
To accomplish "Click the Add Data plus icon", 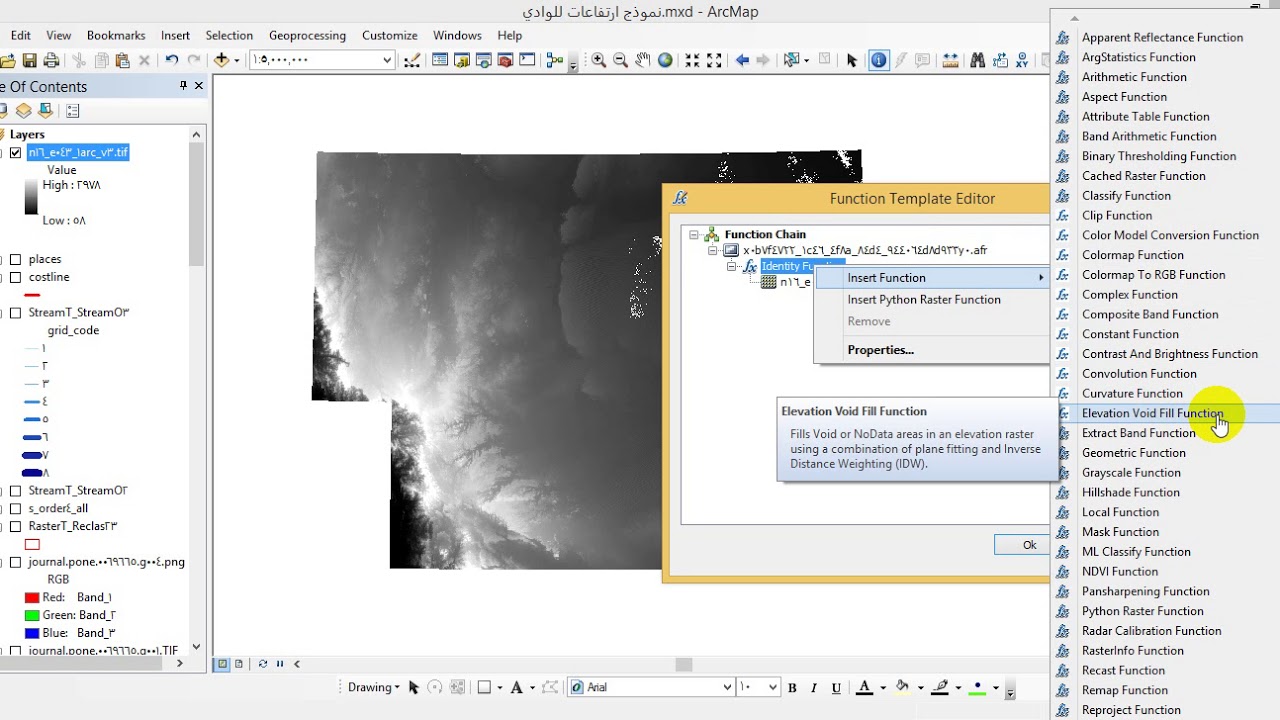I will click(x=221, y=60).
